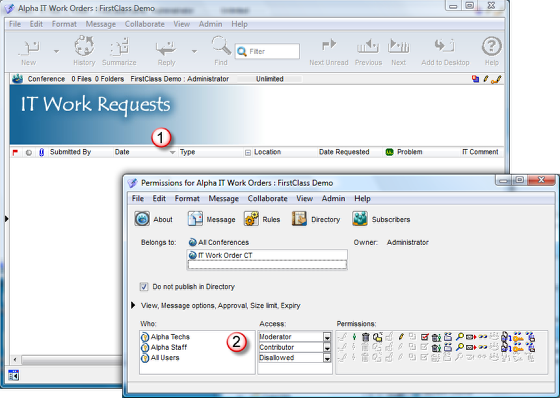Click the Help question mark icon

pos(491,46)
